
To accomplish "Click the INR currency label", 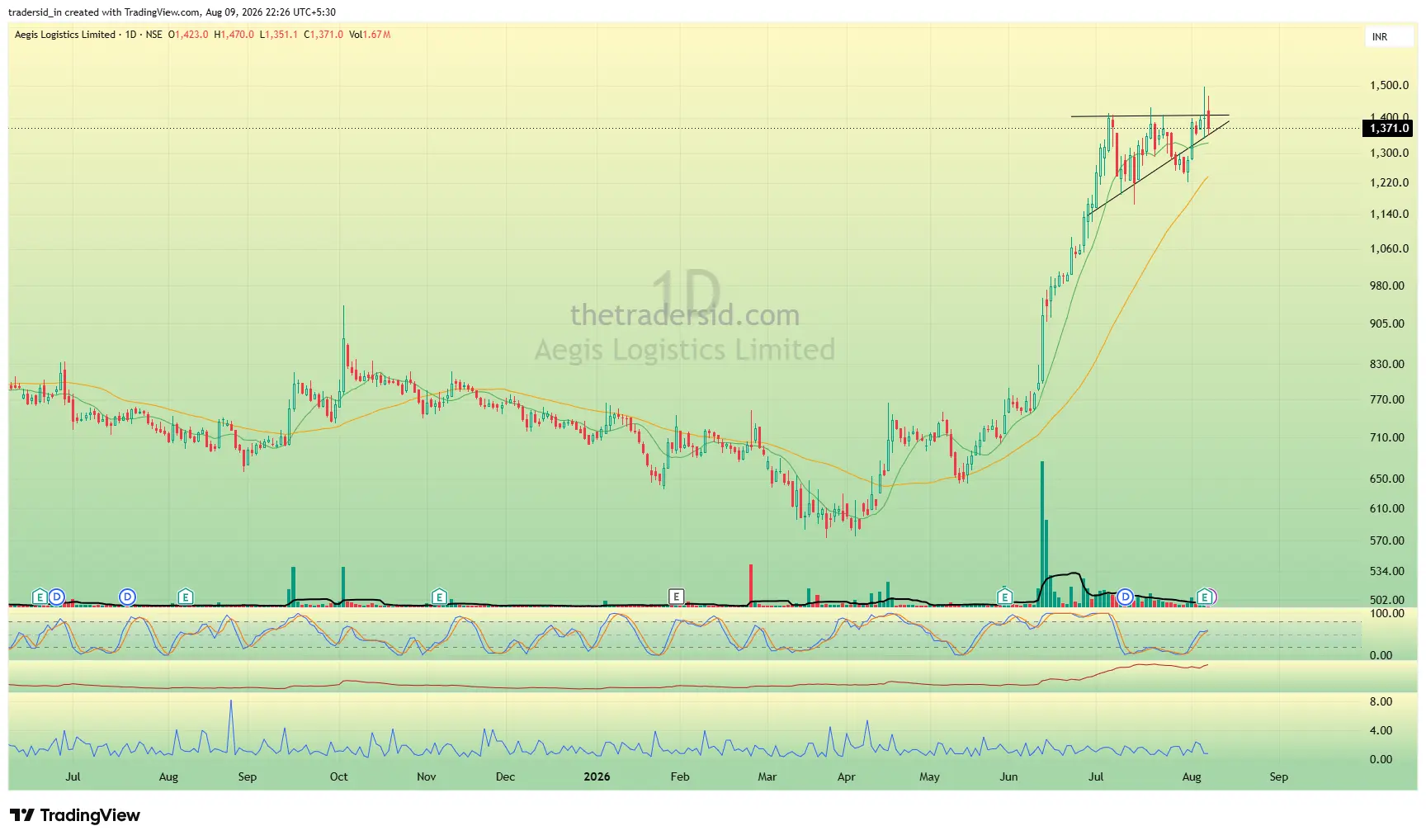I will (x=1380, y=37).
